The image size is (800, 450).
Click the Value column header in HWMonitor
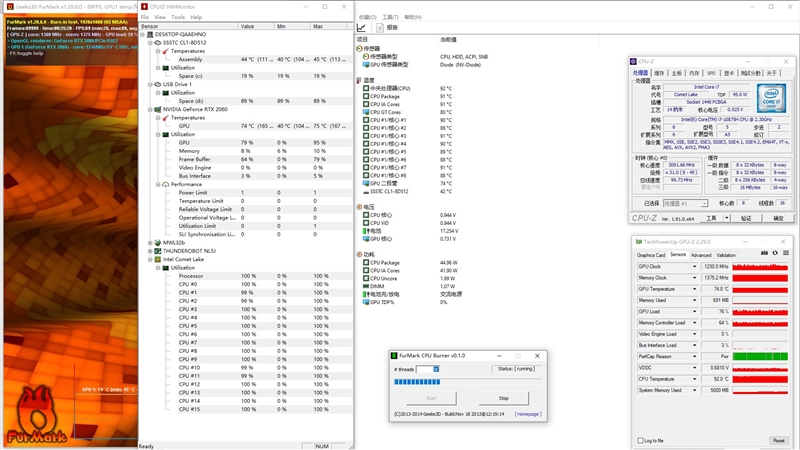pyautogui.click(x=256, y=26)
